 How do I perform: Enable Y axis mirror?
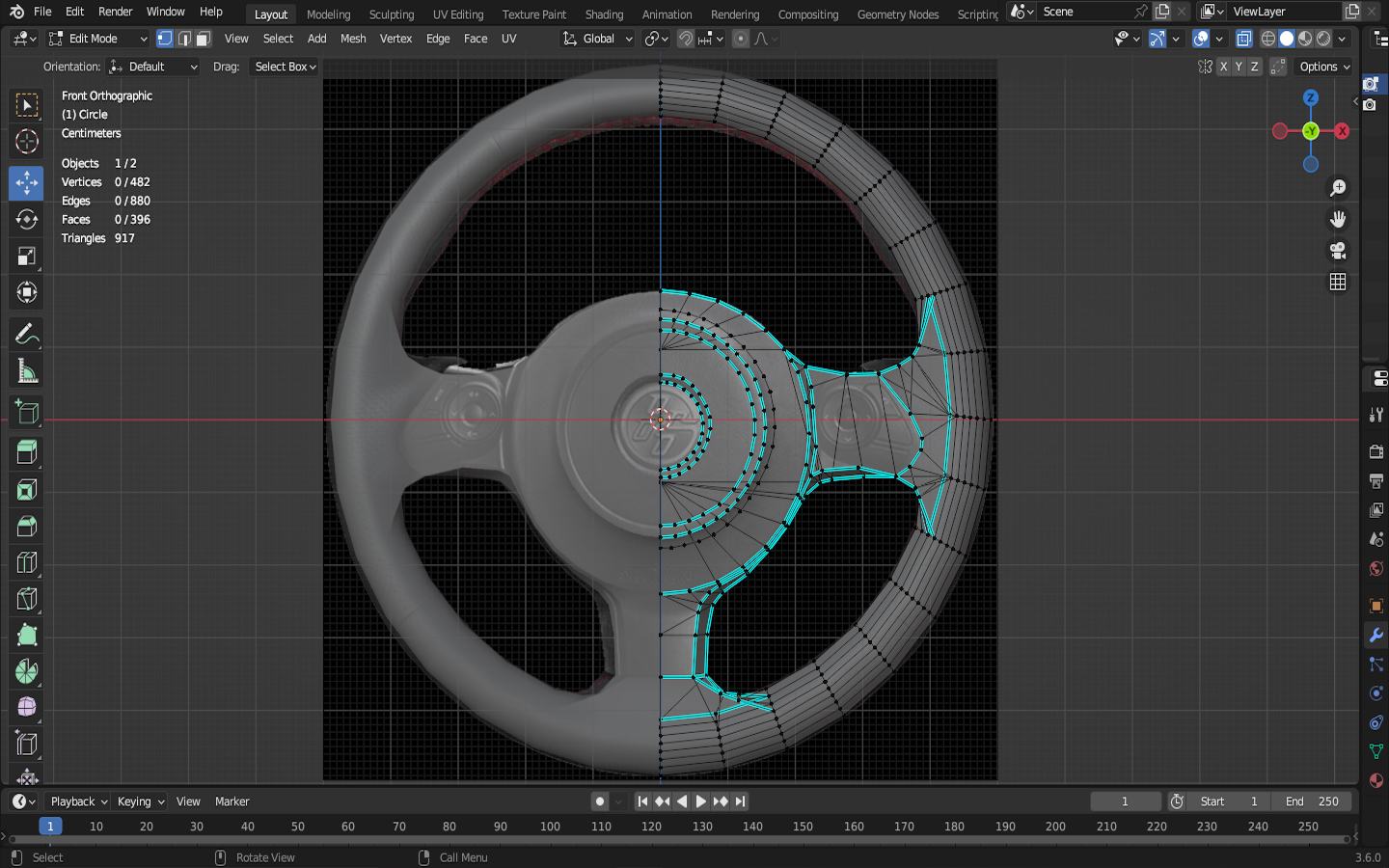[1239, 67]
